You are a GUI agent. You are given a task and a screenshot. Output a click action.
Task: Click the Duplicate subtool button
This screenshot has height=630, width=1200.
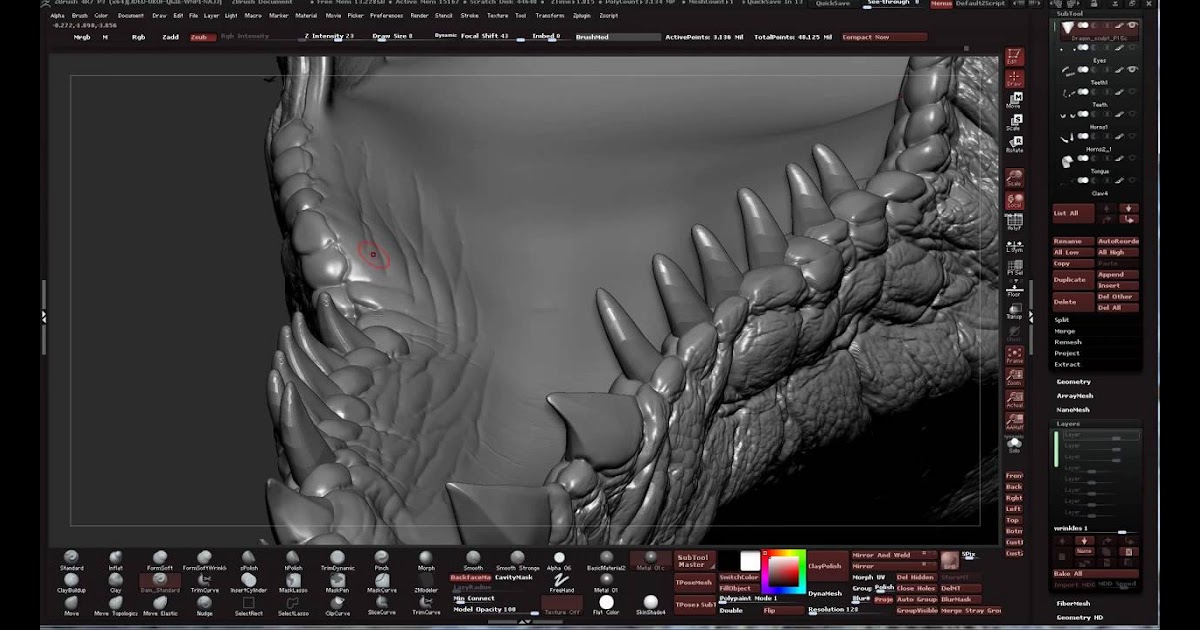(x=1074, y=280)
